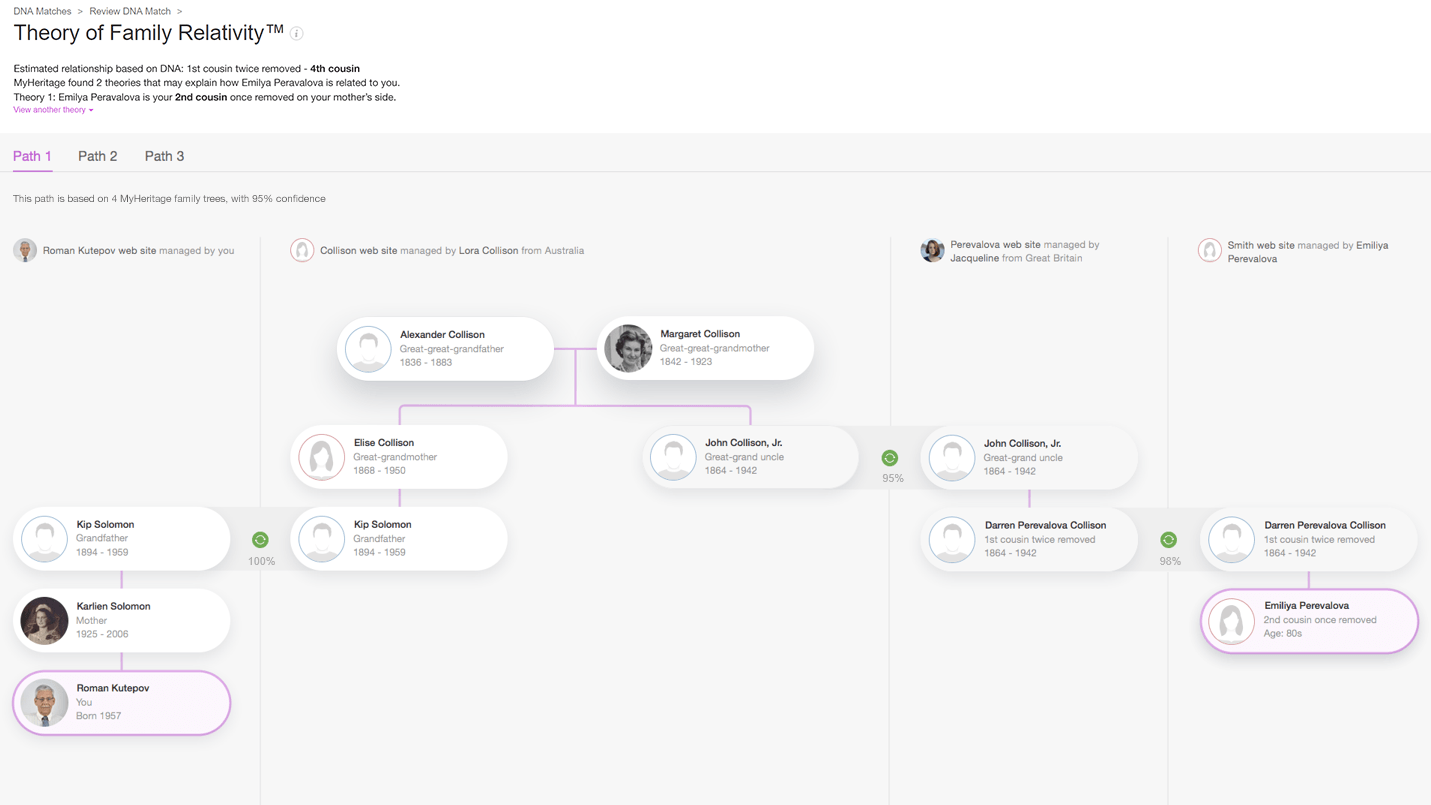The image size is (1431, 805).
Task: Click the info icon beside Theory of Family Relativity
Action: click(x=297, y=34)
